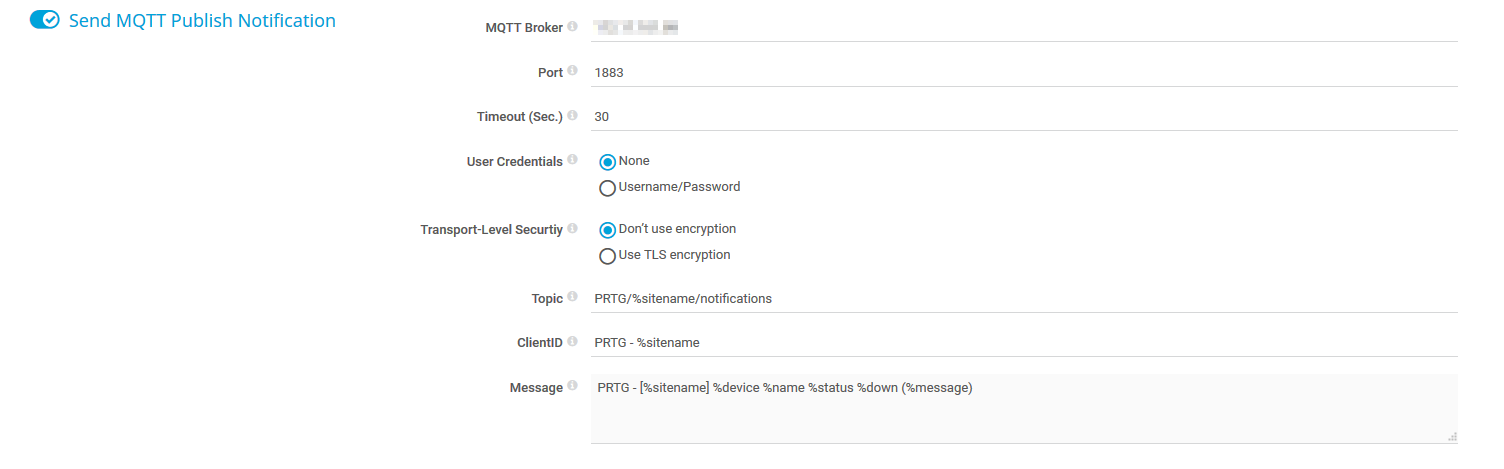Click the Transport-Level Security info icon
This screenshot has width=1504, height=469.
click(572, 229)
